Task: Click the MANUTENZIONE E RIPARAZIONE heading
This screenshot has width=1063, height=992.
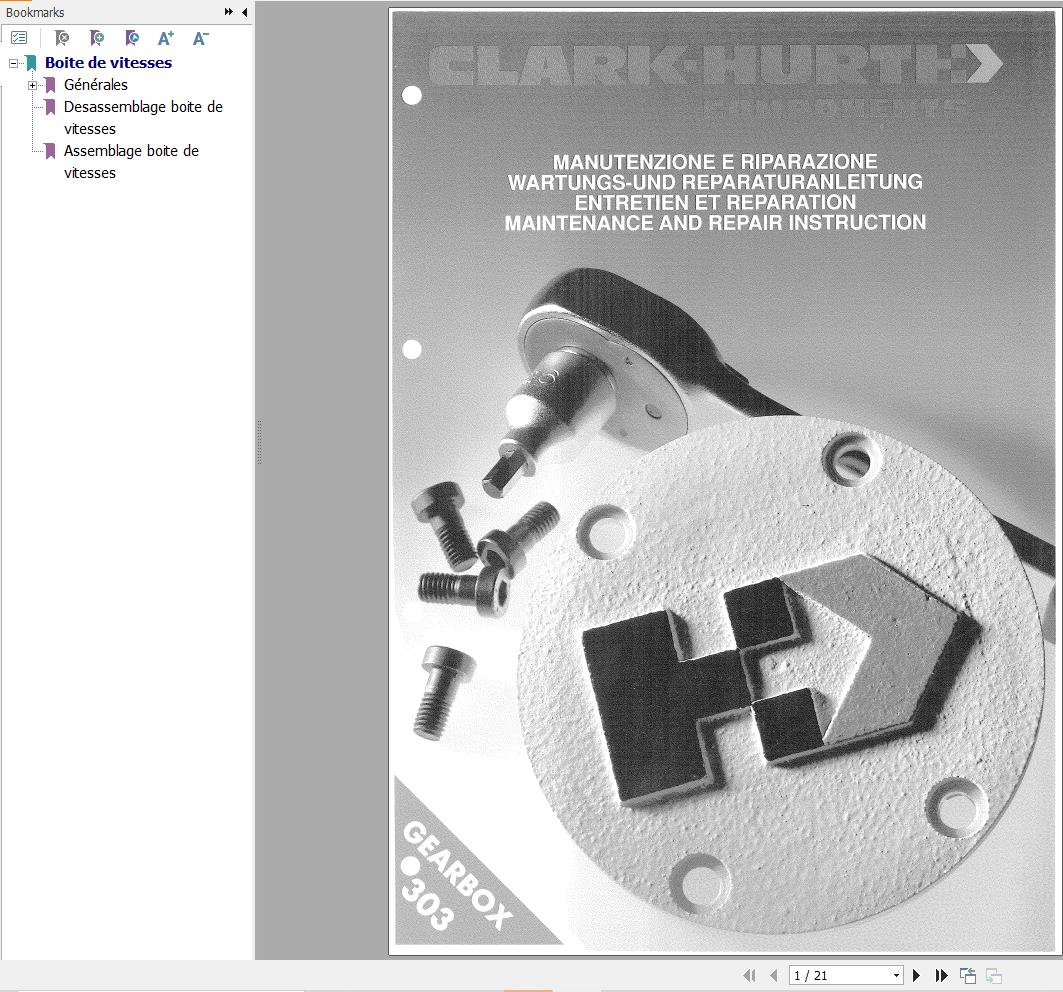Action: [715, 161]
